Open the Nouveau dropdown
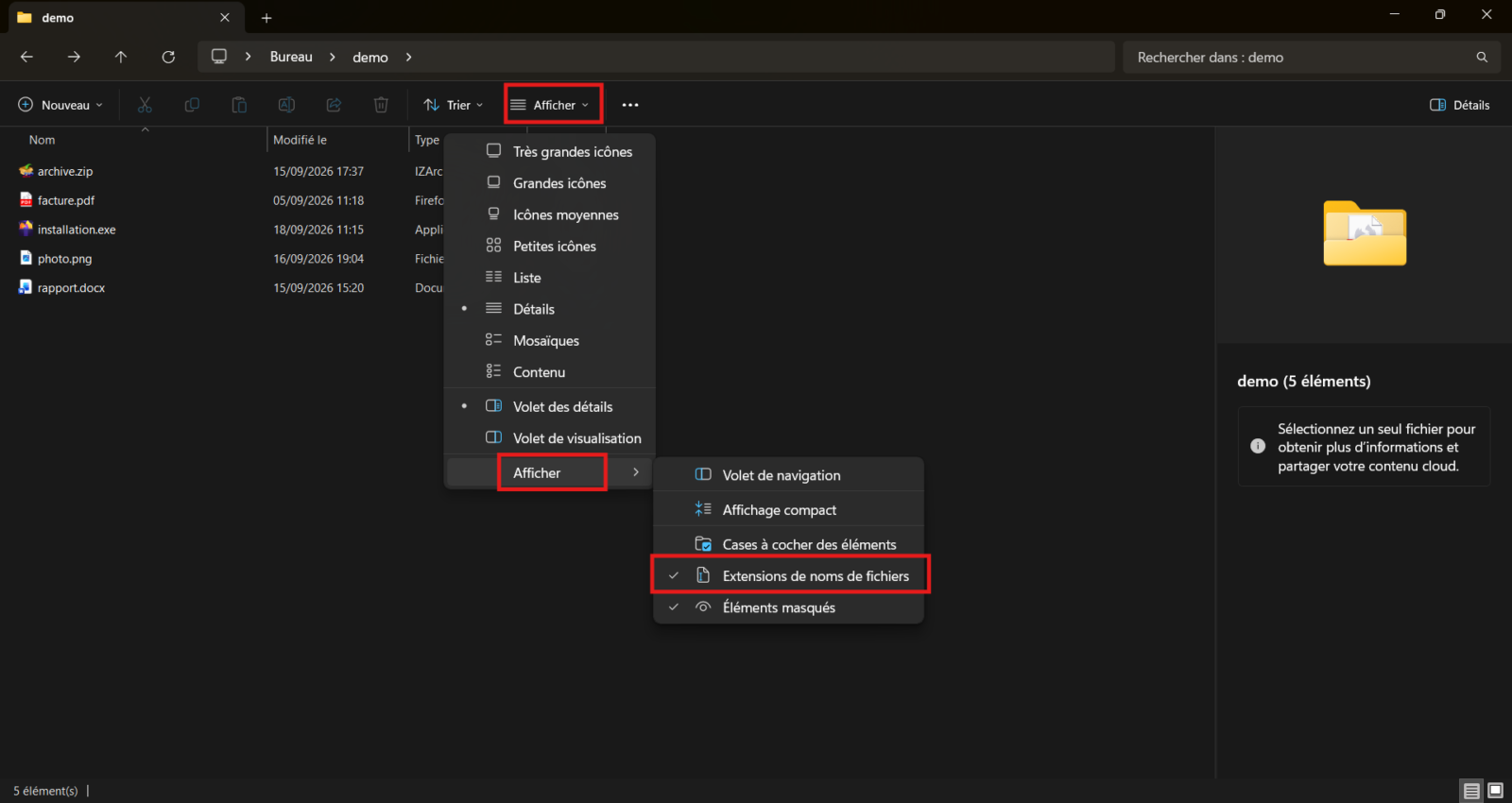 coord(60,105)
